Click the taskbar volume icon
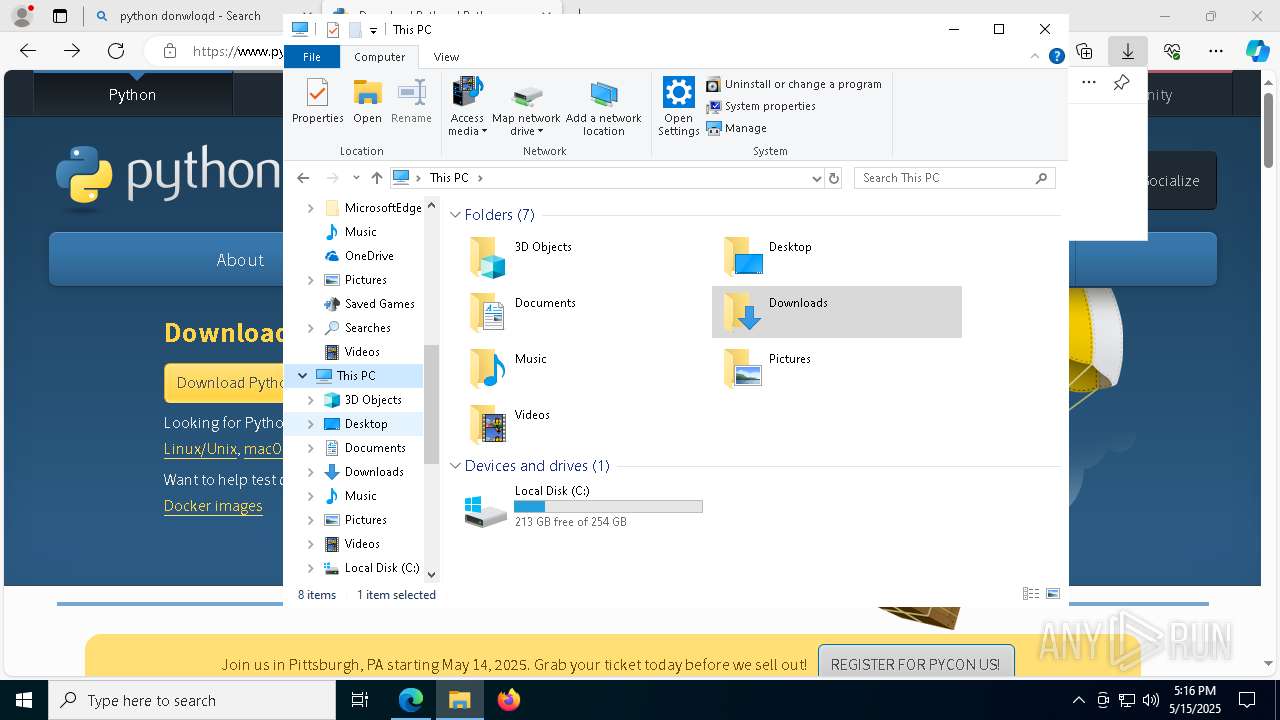This screenshot has width=1280, height=720. (x=1150, y=700)
